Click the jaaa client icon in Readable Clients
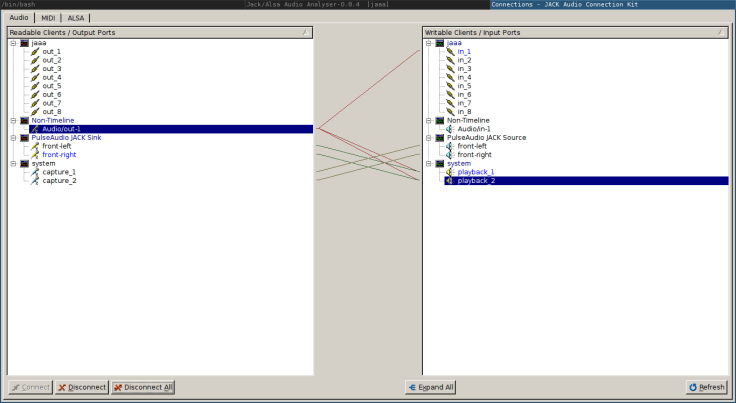Image resolution: width=736 pixels, height=403 pixels. coord(24,43)
